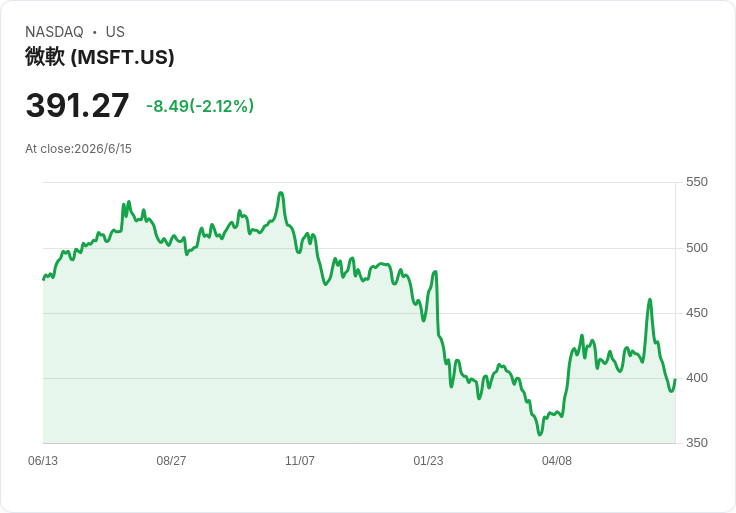The width and height of the screenshot is (736, 513).
Task: Click the 06/13 date axis label
Action: tap(43, 461)
